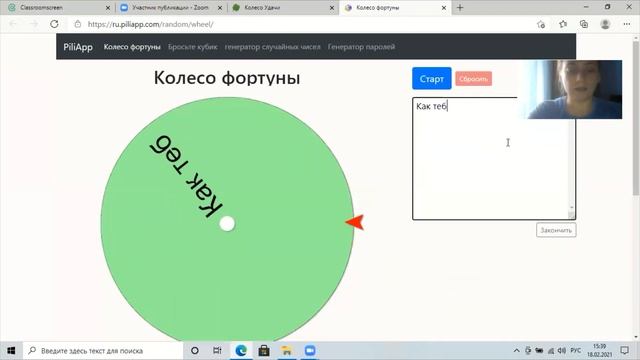The height and width of the screenshot is (360, 640).
Task: Open the favorites list icon
Action: [x=563, y=24]
